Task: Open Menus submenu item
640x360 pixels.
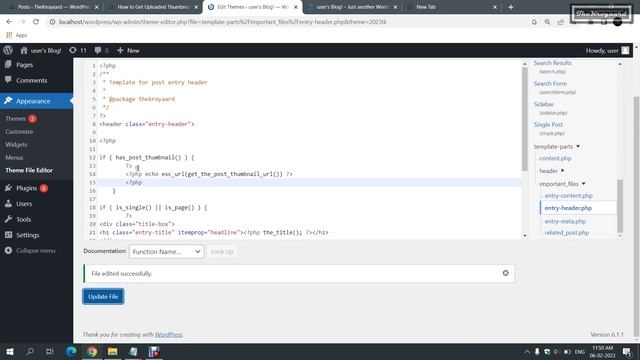Action: (x=14, y=157)
